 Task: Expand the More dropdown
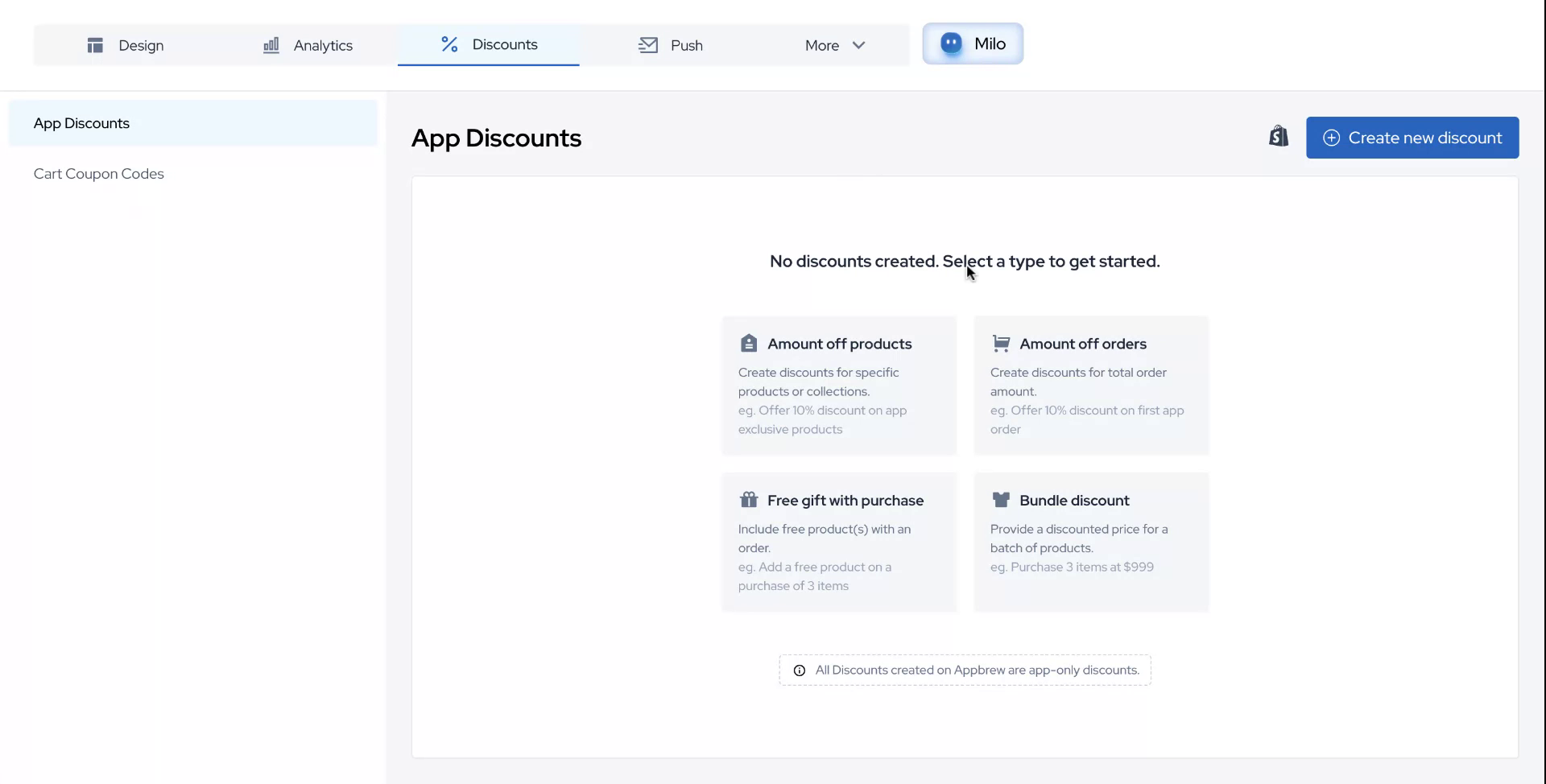pyautogui.click(x=834, y=45)
